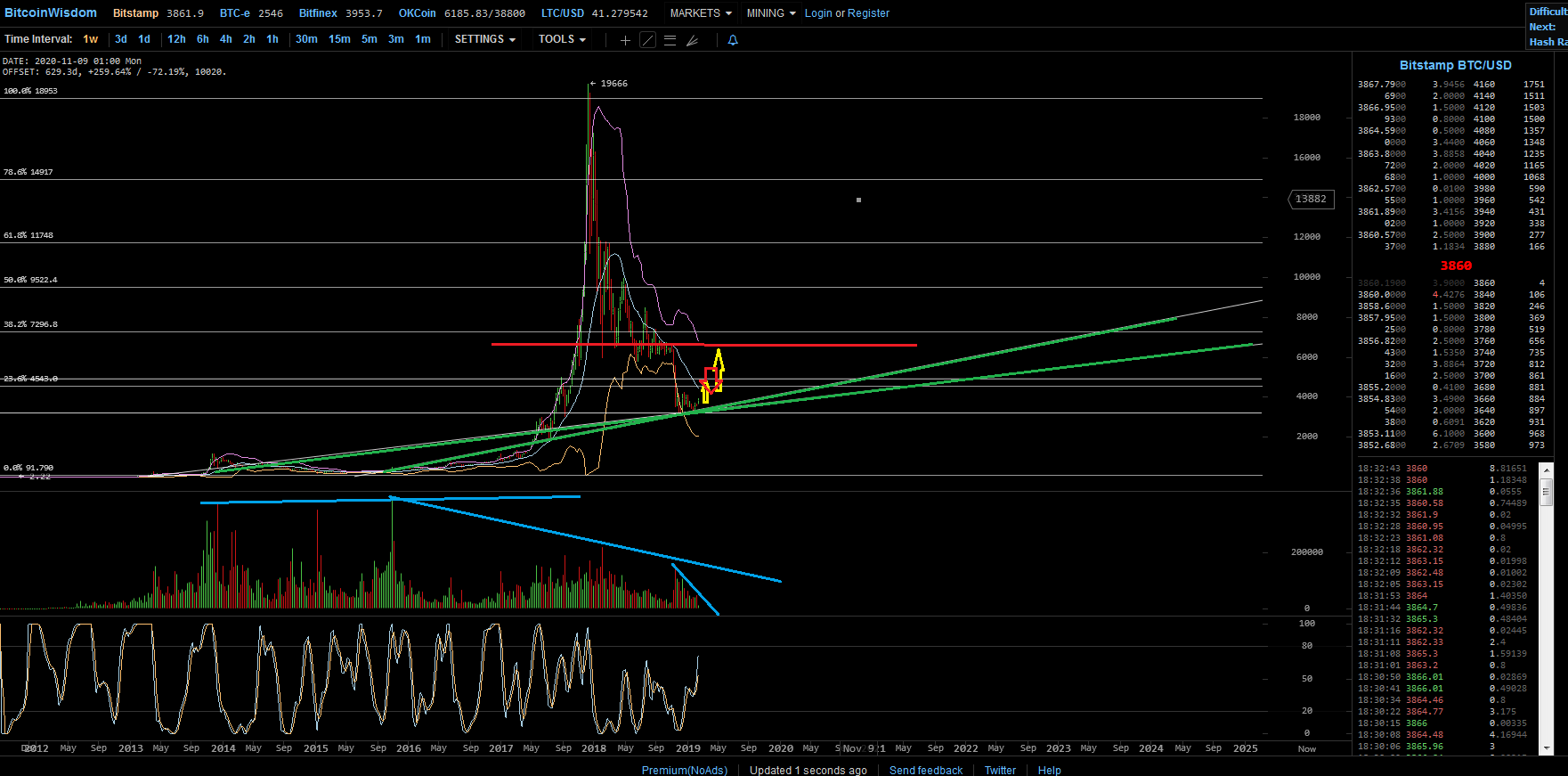Set time interval to 6h
Image resolution: width=1568 pixels, height=776 pixels.
203,39
